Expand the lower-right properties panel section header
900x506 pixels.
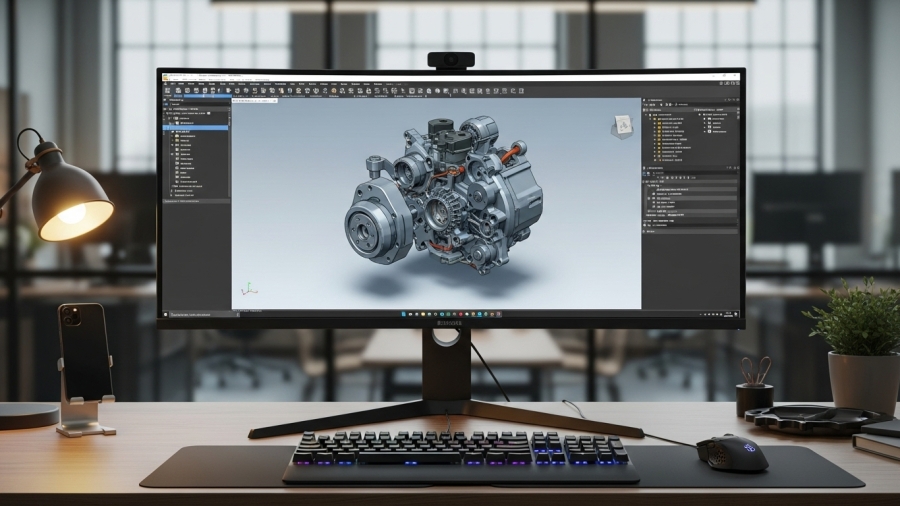[647, 231]
